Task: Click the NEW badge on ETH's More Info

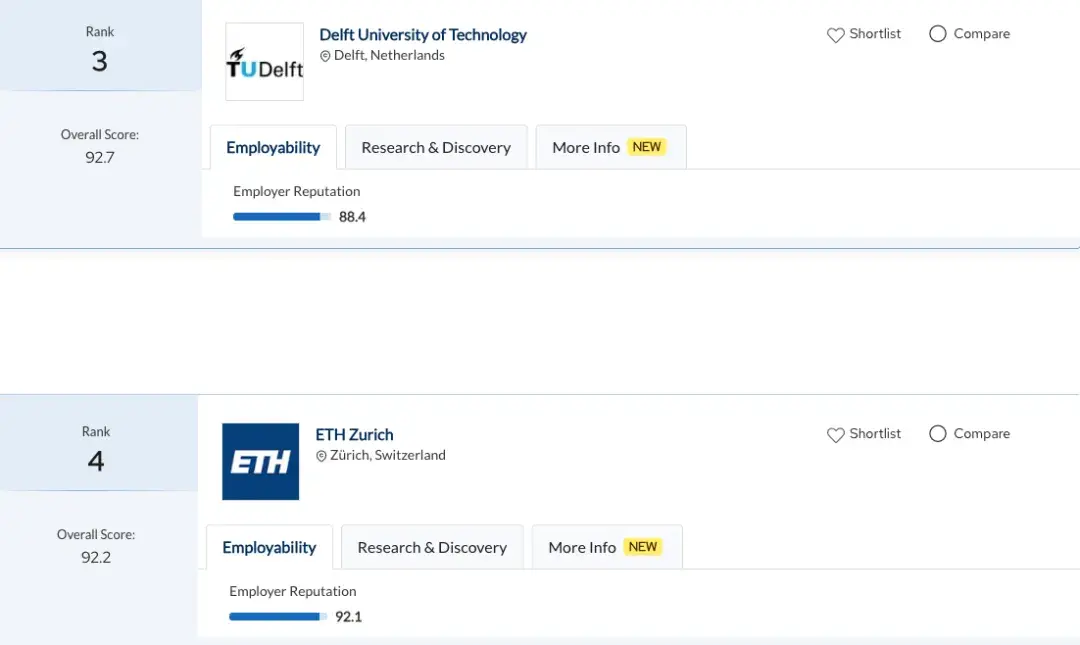Action: click(x=643, y=547)
